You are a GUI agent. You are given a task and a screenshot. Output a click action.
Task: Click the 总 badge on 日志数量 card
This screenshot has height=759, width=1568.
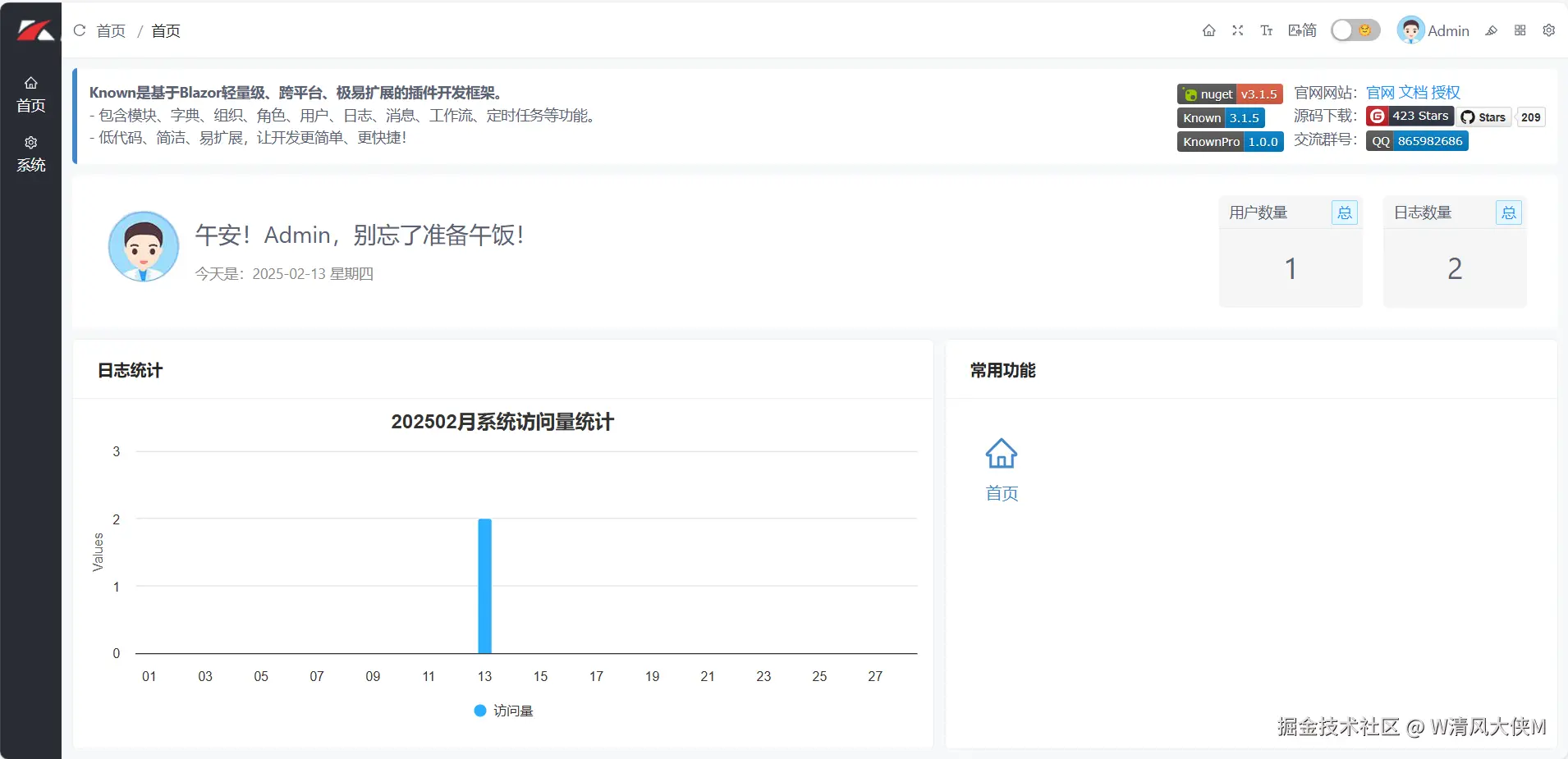pyautogui.click(x=1509, y=213)
